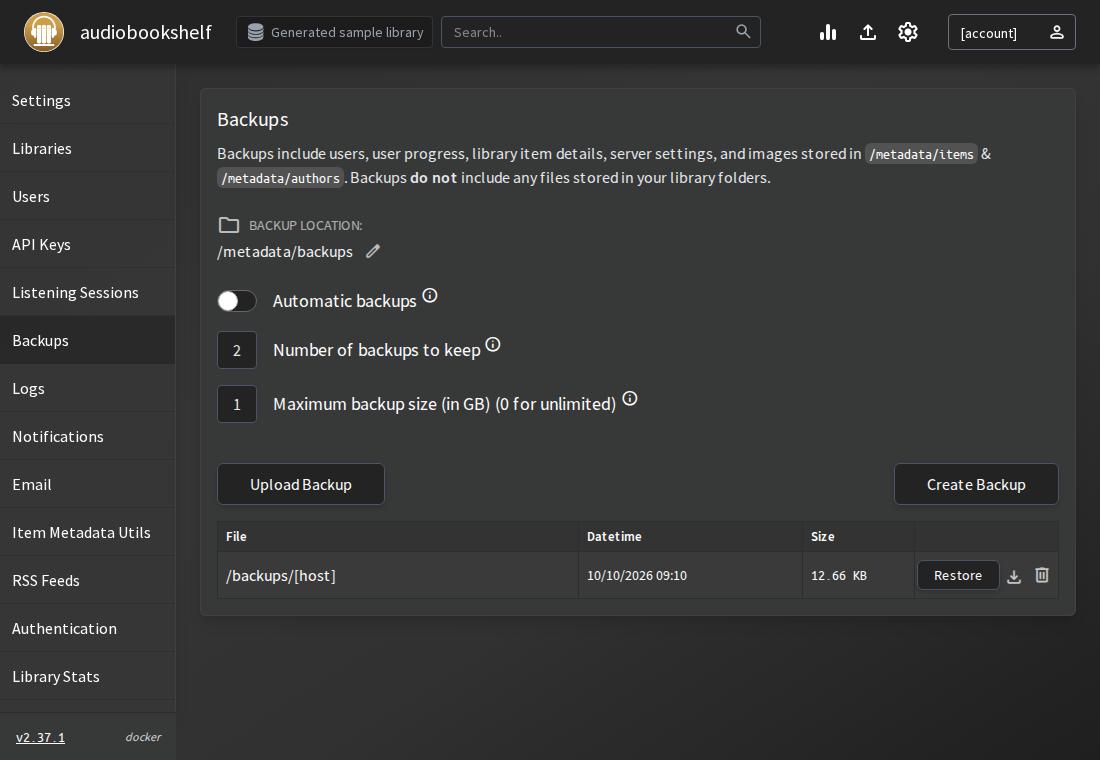
Task: Open Listening Sessions in the sidebar
Action: (88, 293)
